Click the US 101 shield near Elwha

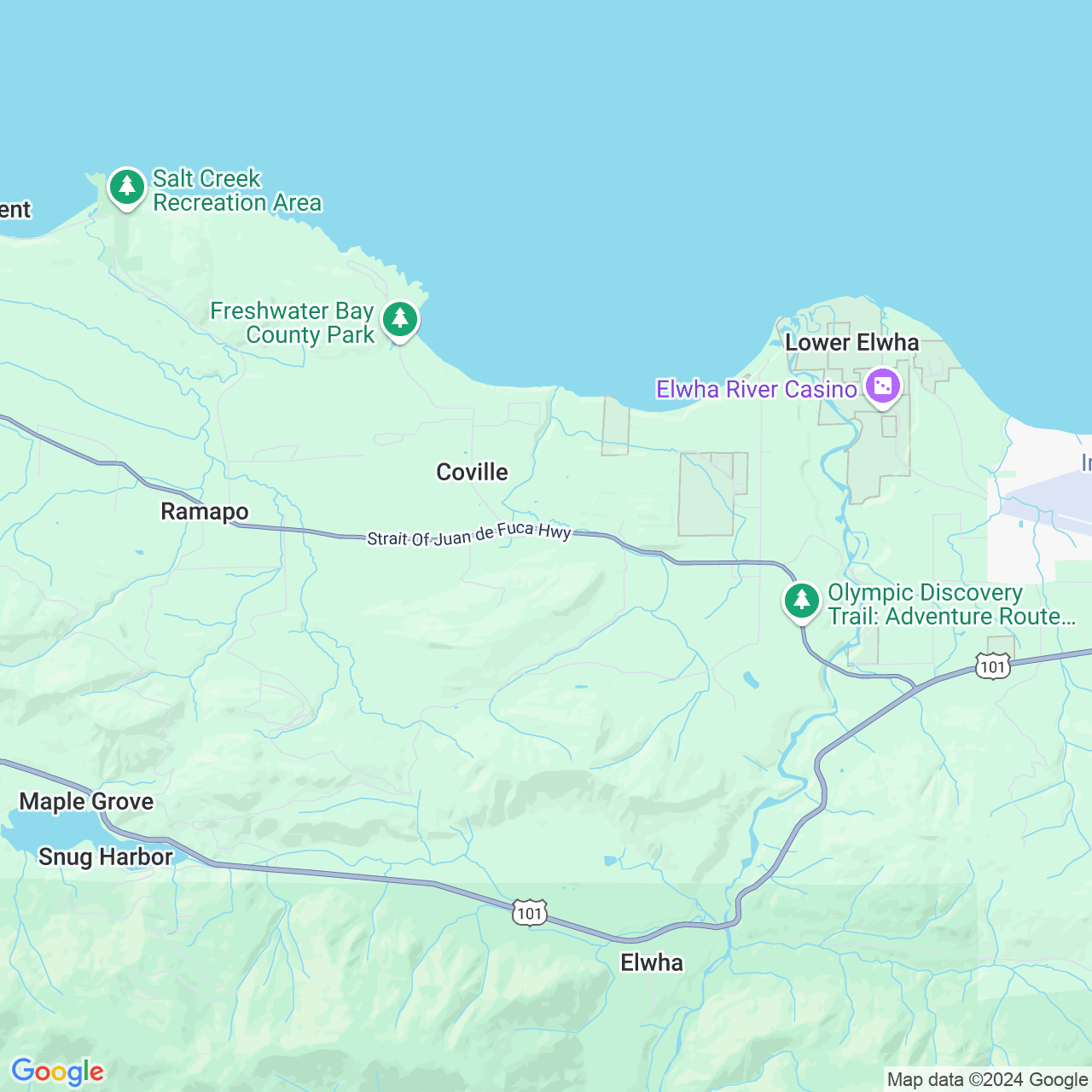[x=530, y=912]
